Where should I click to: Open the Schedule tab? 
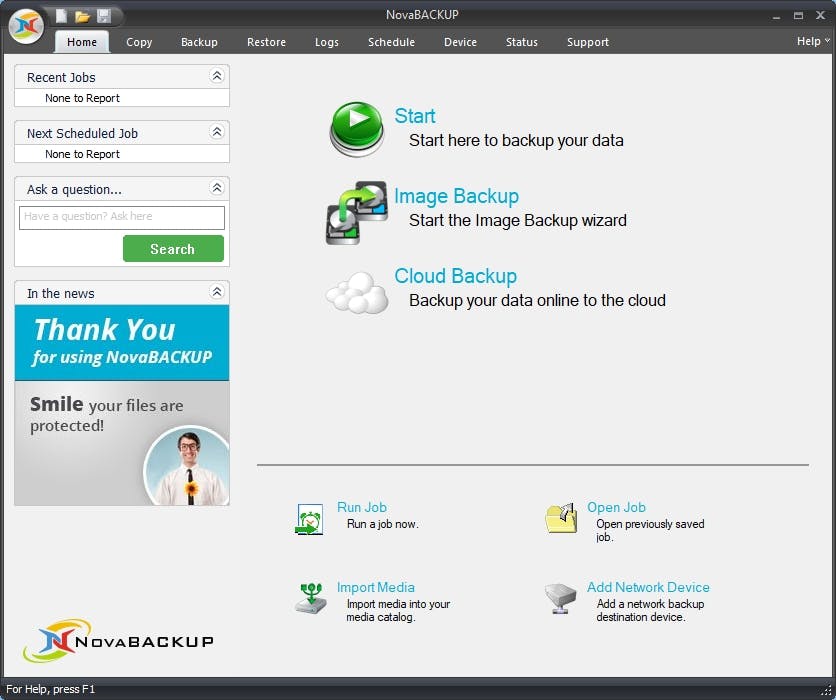pos(391,42)
